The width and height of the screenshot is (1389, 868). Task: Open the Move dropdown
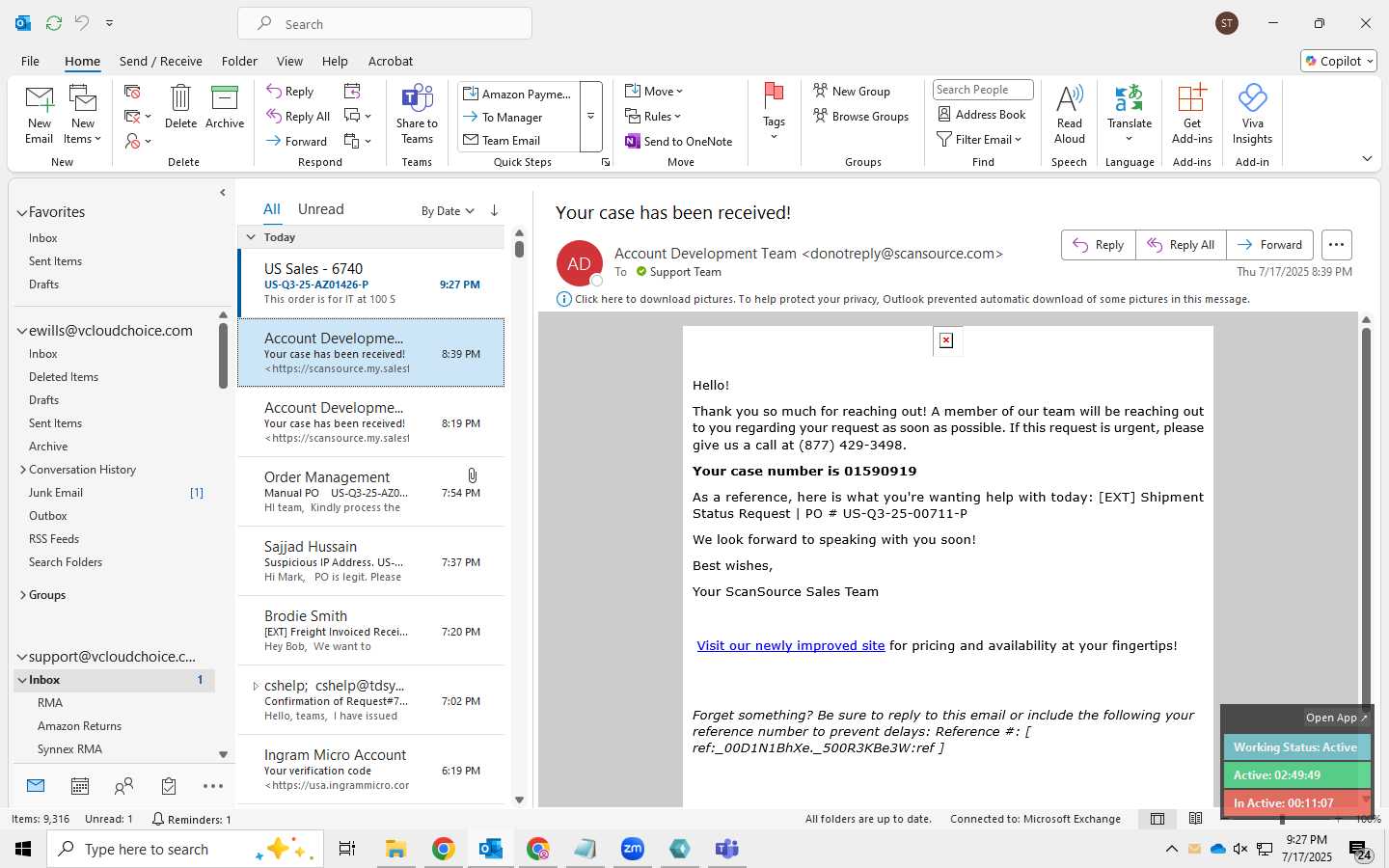[654, 91]
